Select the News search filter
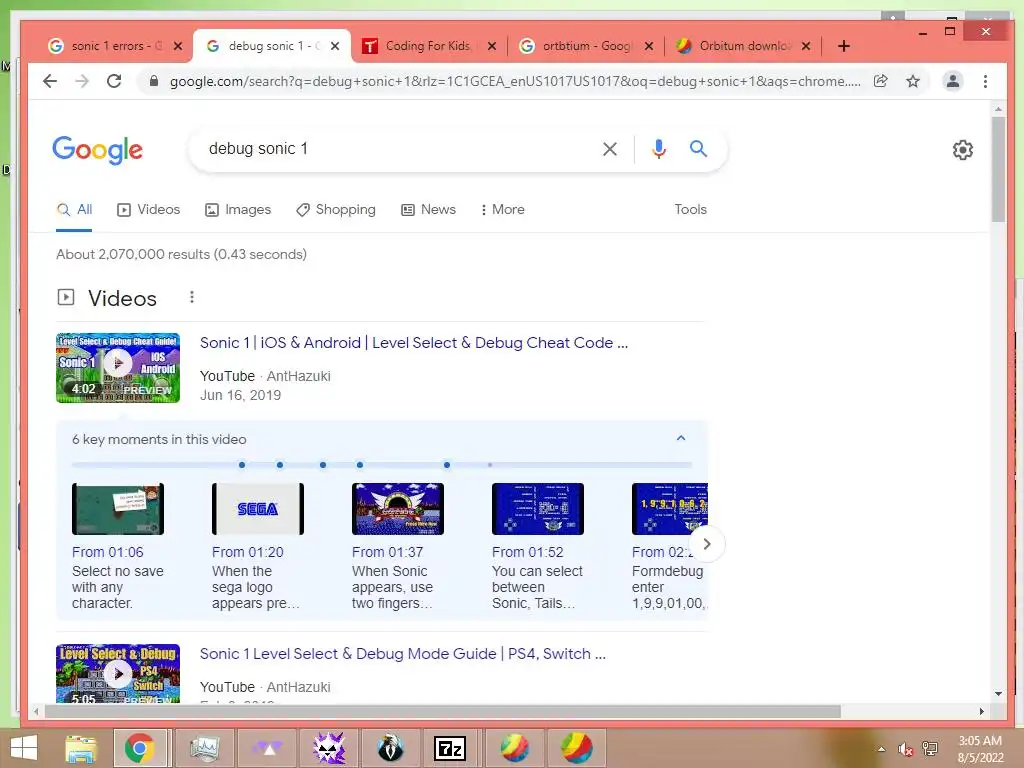The width and height of the screenshot is (1024, 768). click(x=428, y=210)
